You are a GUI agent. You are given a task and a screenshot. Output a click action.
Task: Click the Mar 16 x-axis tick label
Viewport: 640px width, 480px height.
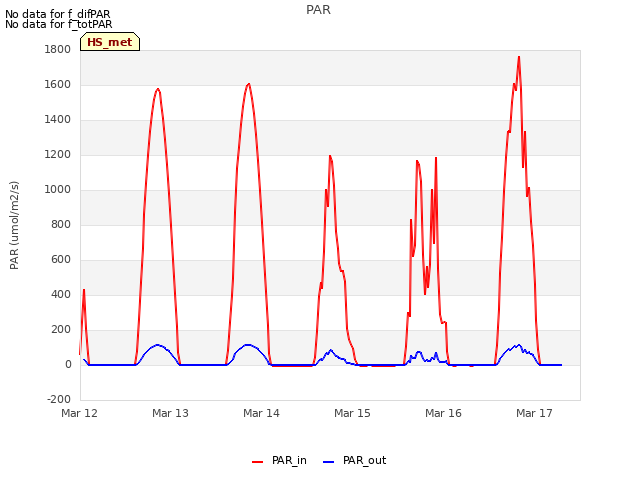444,413
